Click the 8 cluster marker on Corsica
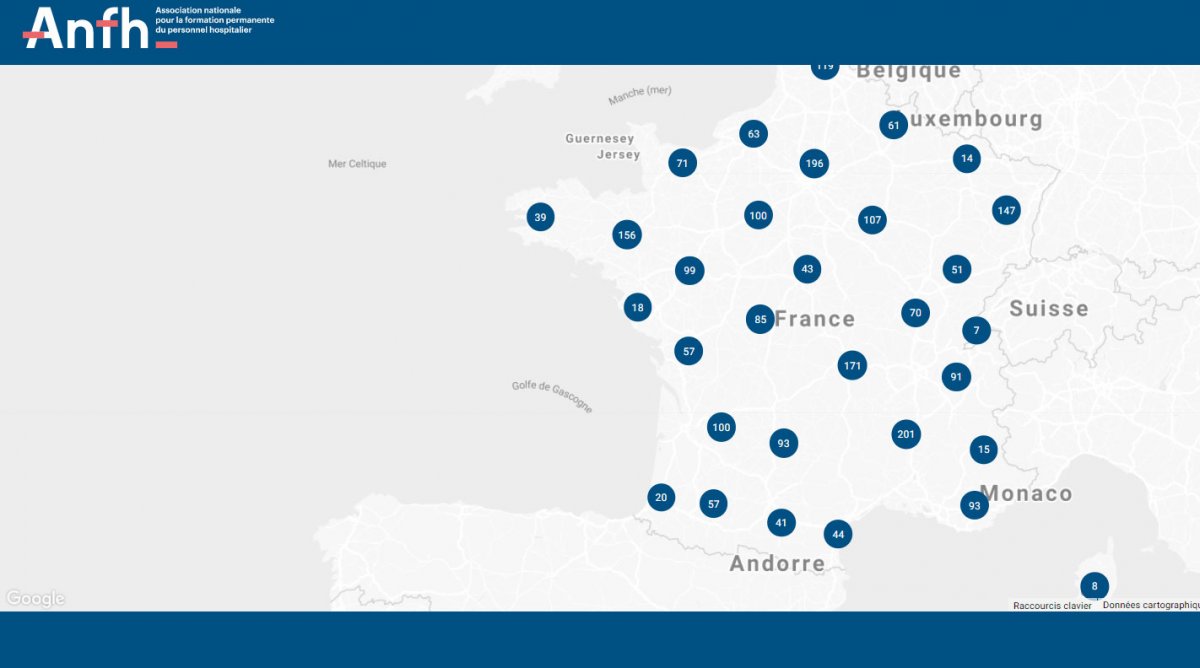The width and height of the screenshot is (1200, 668). [1094, 586]
